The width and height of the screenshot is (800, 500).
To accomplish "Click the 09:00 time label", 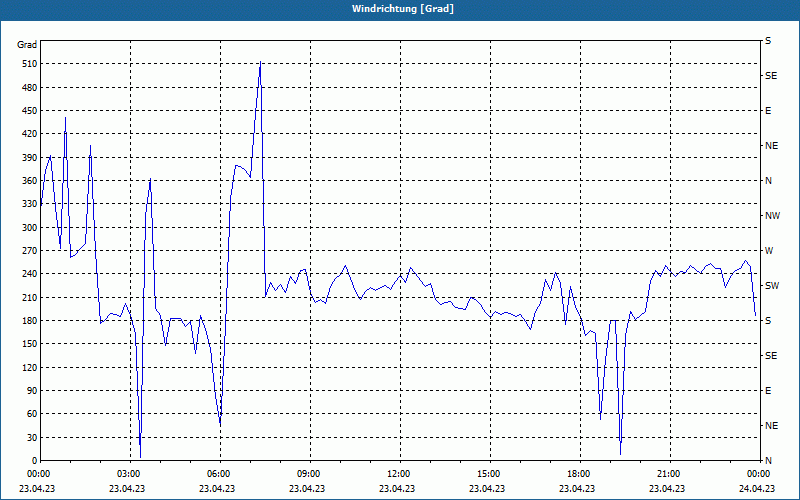I will 308,474.
